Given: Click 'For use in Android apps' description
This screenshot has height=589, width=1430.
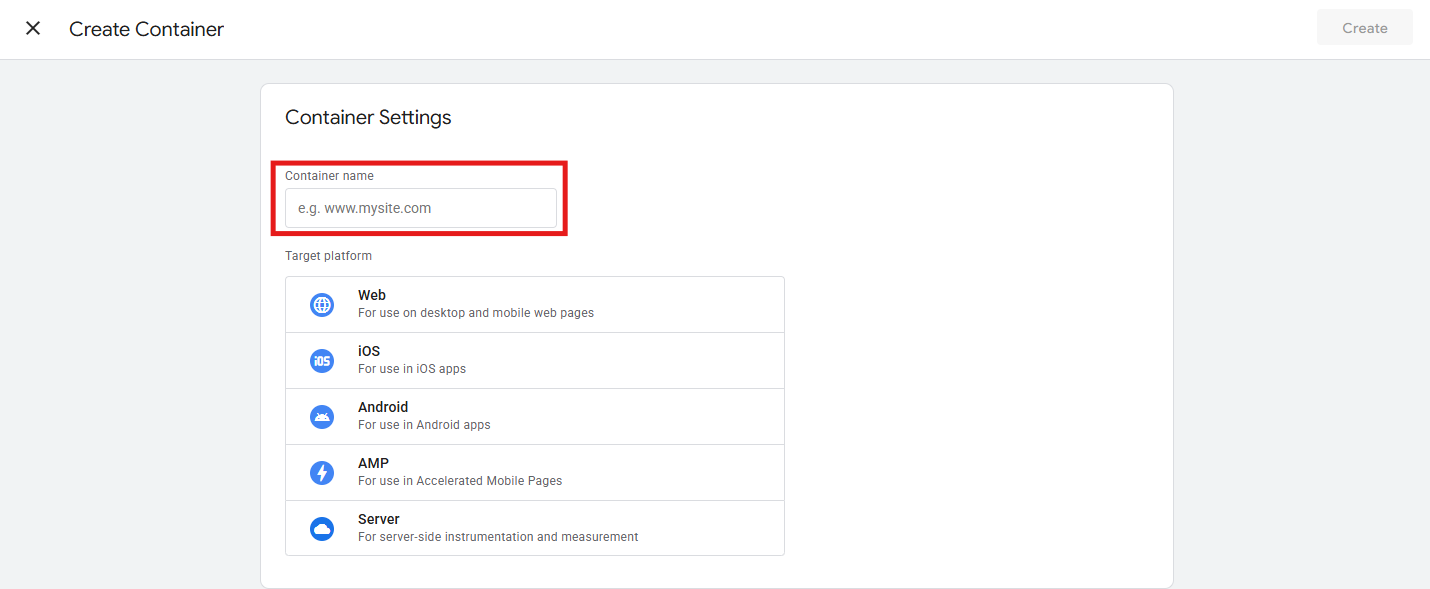Looking at the screenshot, I should [x=424, y=425].
